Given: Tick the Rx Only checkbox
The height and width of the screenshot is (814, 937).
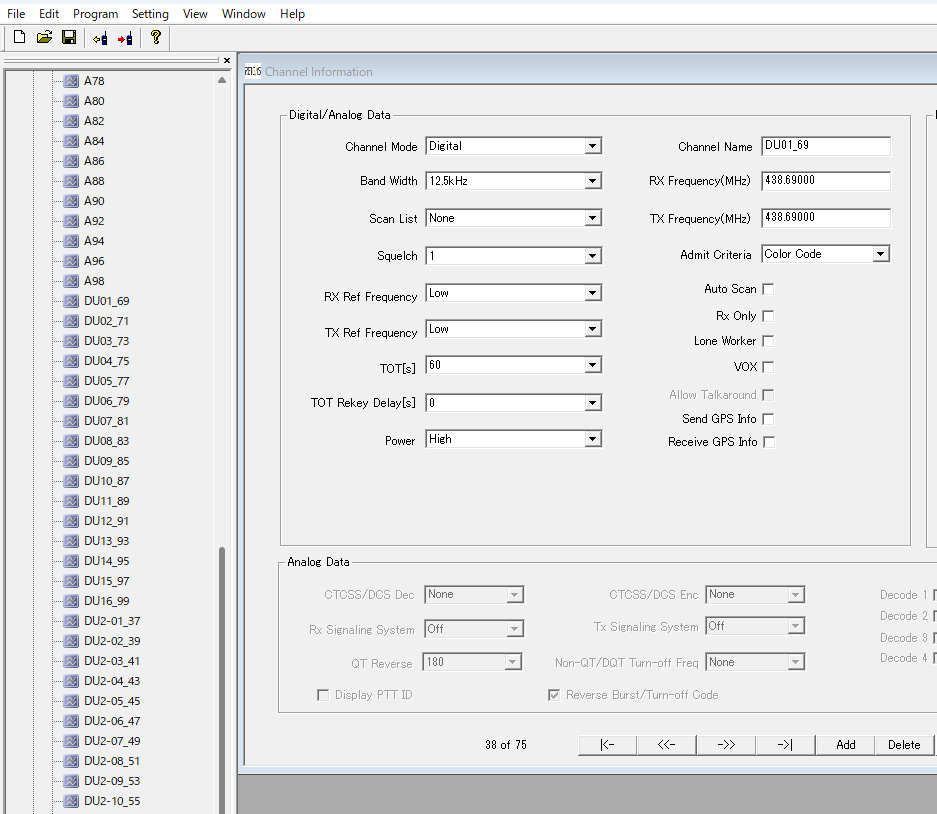Looking at the screenshot, I should pyautogui.click(x=768, y=315).
